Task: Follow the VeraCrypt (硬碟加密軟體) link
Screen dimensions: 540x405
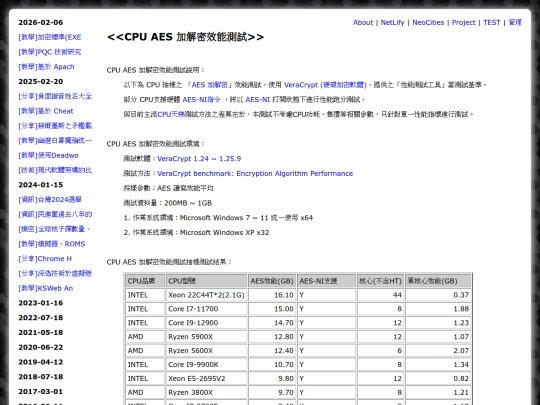Action: click(325, 85)
